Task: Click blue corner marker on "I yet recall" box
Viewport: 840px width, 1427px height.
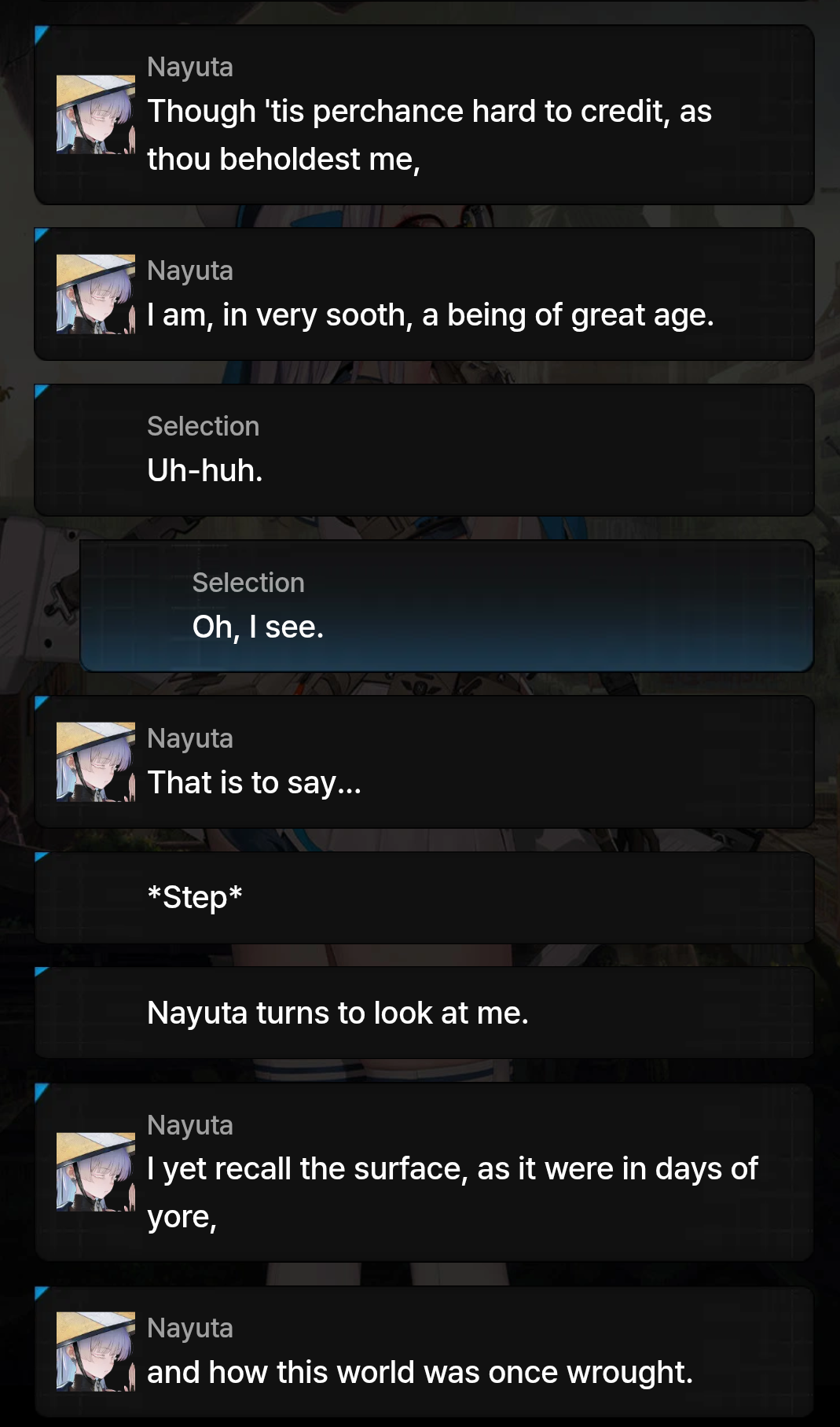Action: point(41,1091)
